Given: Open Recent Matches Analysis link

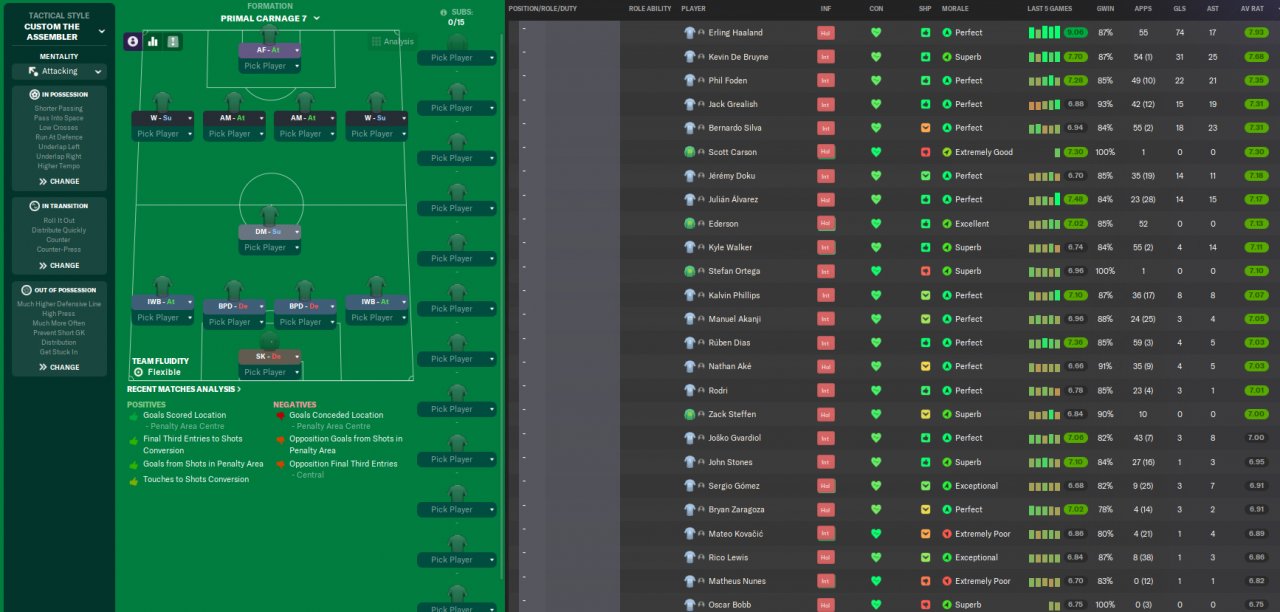Looking at the screenshot, I should pos(184,389).
